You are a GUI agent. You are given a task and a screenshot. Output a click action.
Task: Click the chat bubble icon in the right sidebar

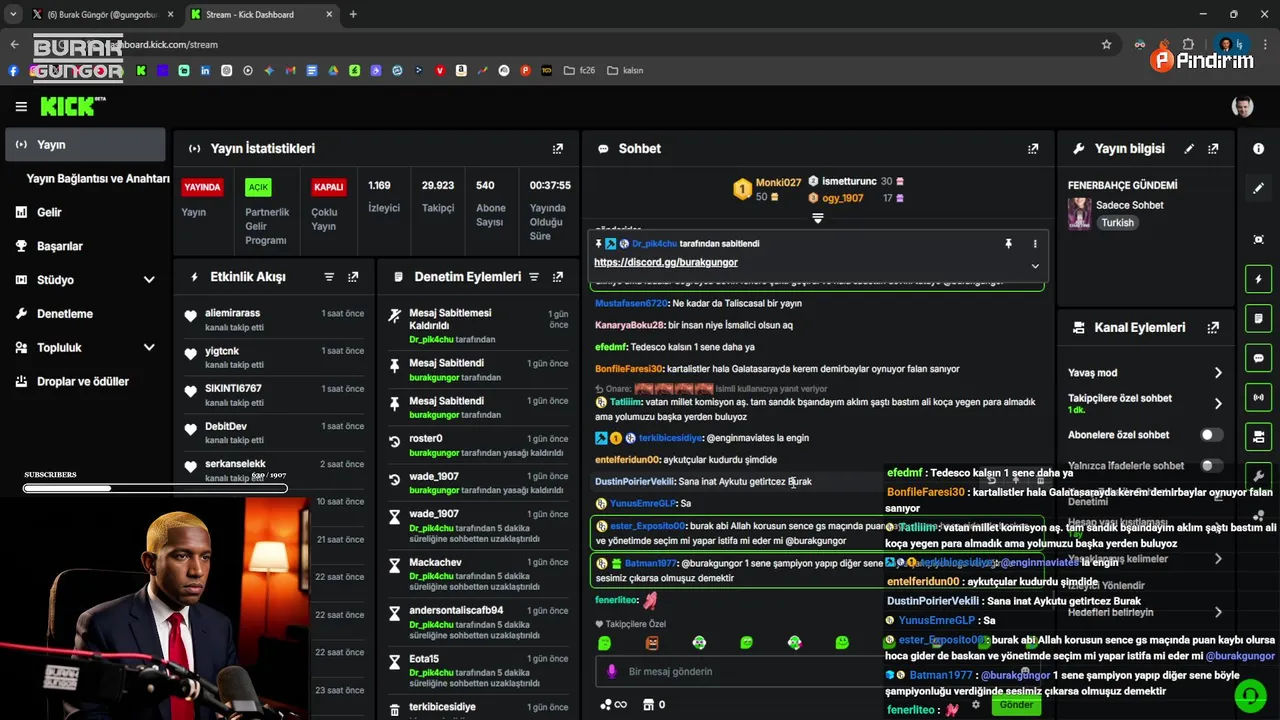pyautogui.click(x=1258, y=358)
